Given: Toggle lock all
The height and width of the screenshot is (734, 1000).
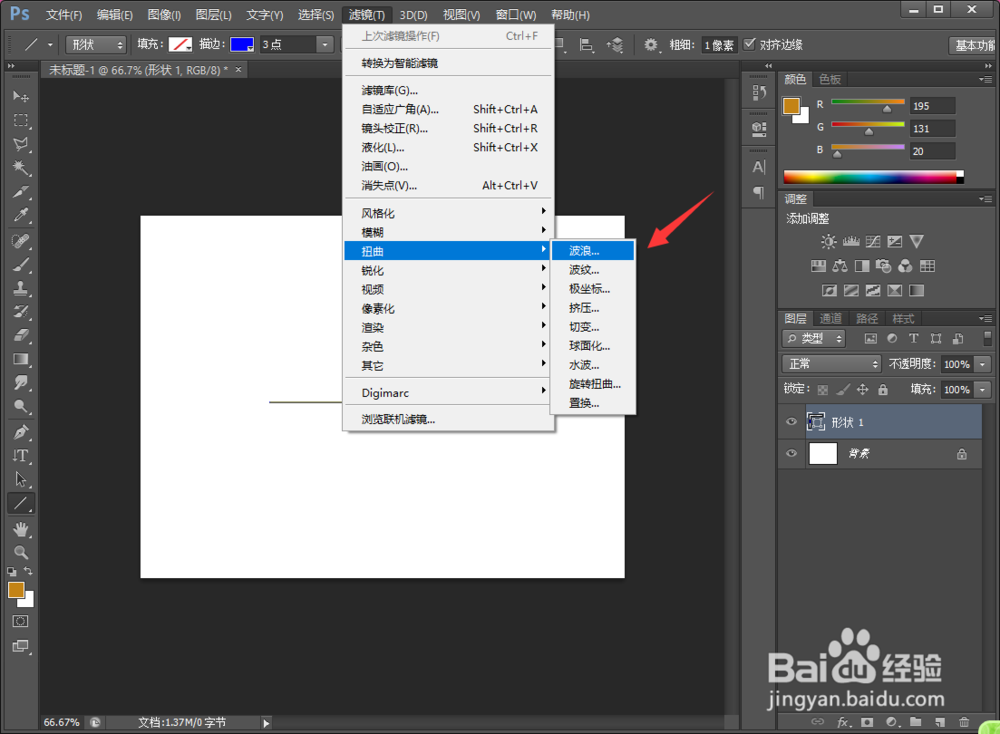Looking at the screenshot, I should [x=883, y=390].
